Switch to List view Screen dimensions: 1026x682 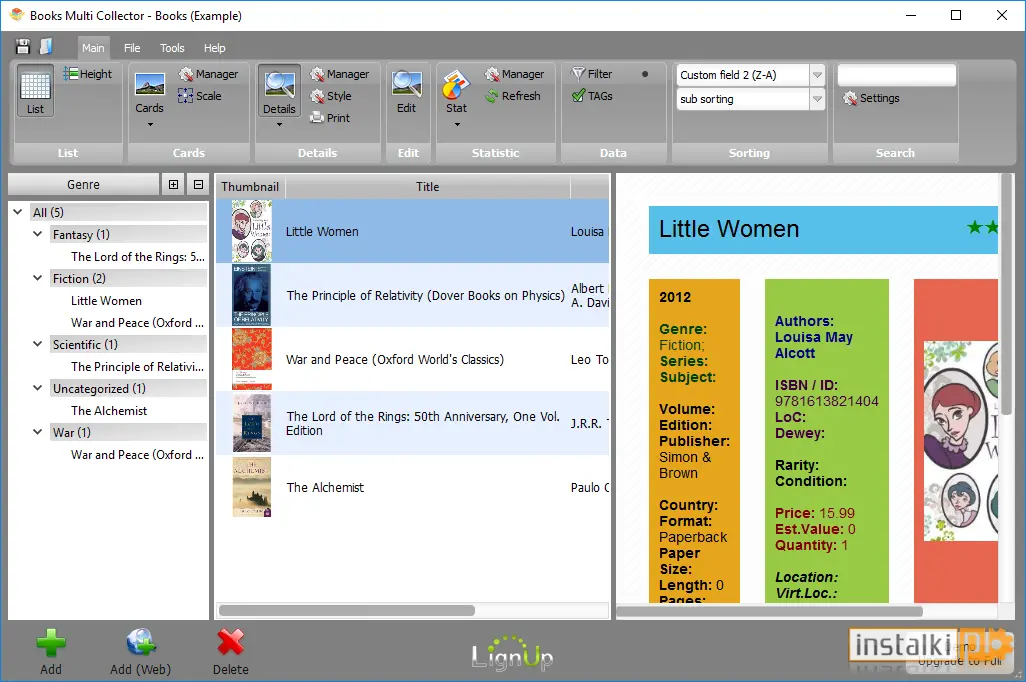(x=35, y=92)
